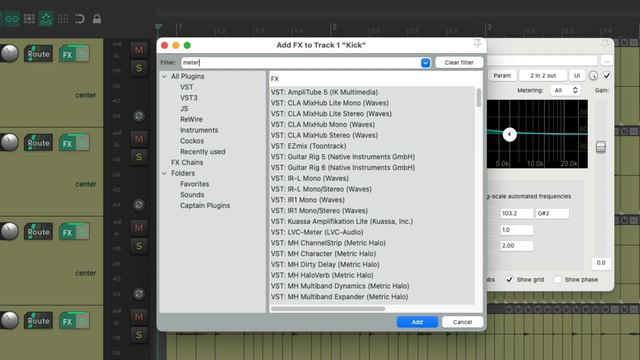
Task: Open the FX button on the third track
Action: click(67, 232)
